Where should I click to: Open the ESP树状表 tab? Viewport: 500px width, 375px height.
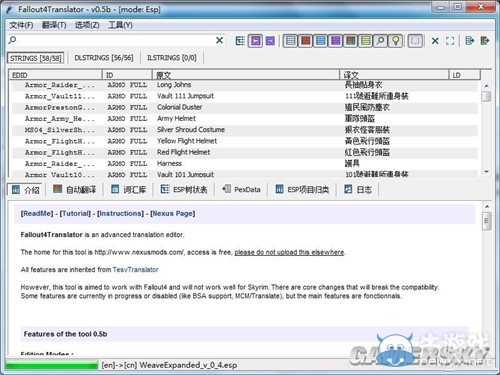(184, 190)
